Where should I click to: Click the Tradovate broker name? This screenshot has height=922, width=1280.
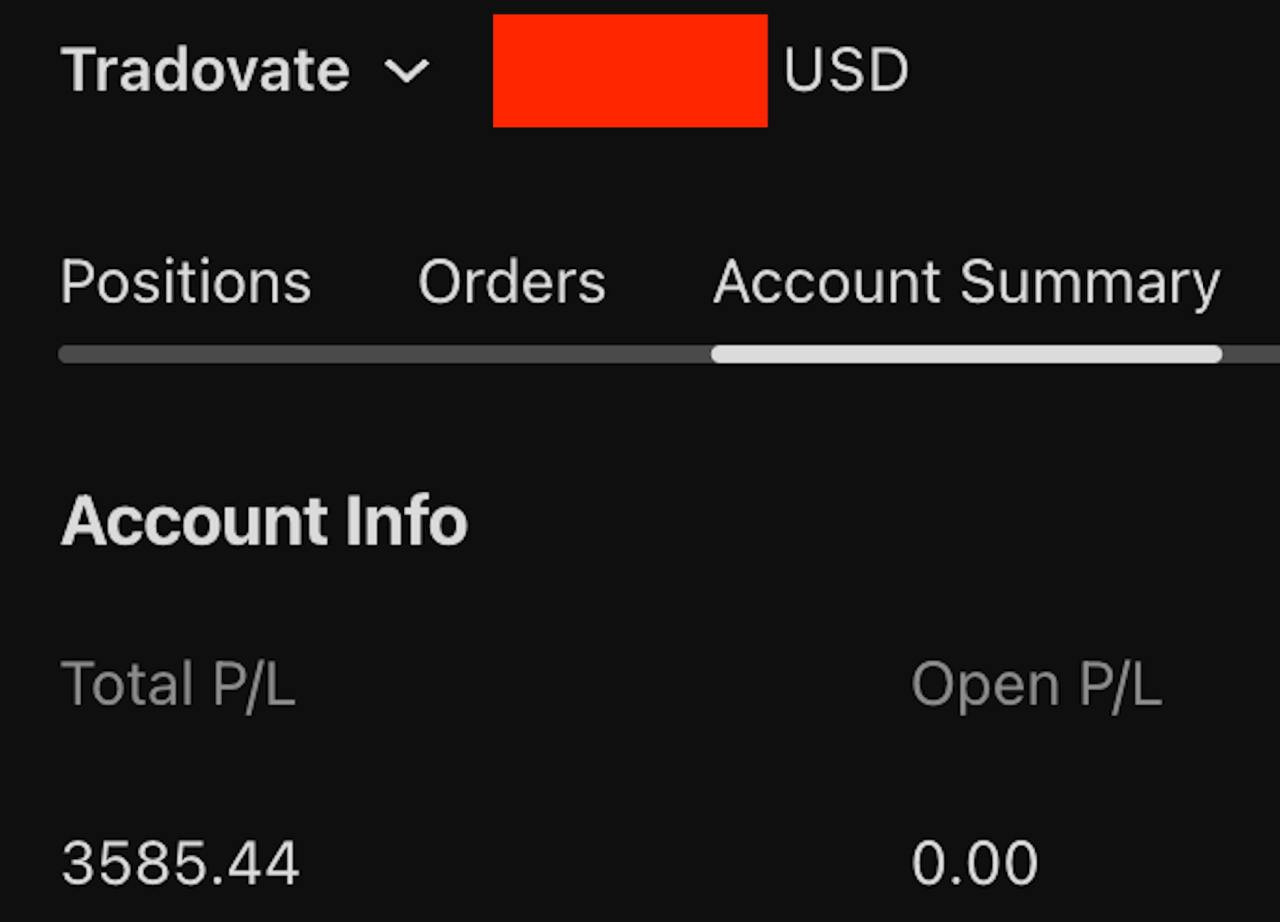[205, 71]
